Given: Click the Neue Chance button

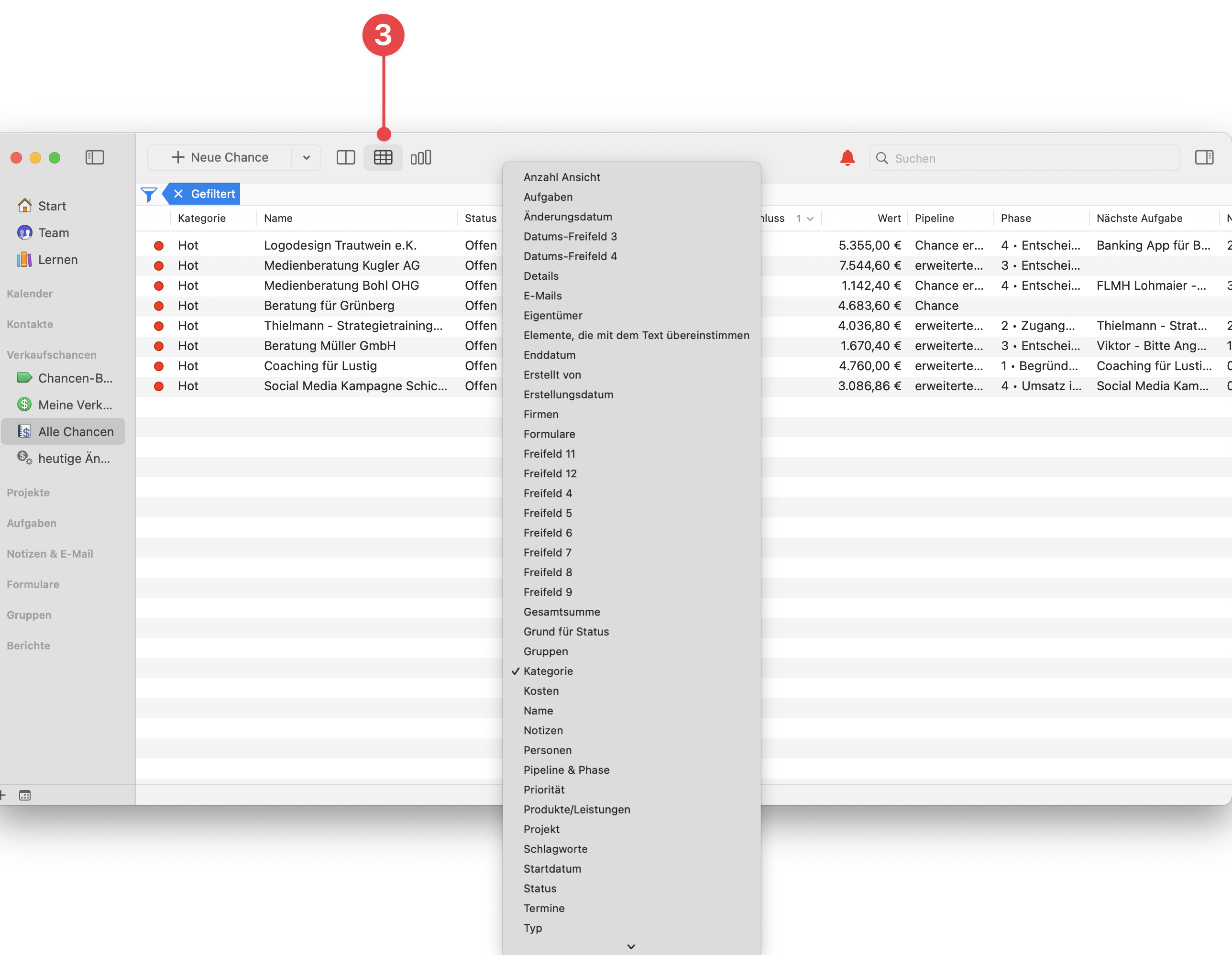Looking at the screenshot, I should pyautogui.click(x=220, y=157).
